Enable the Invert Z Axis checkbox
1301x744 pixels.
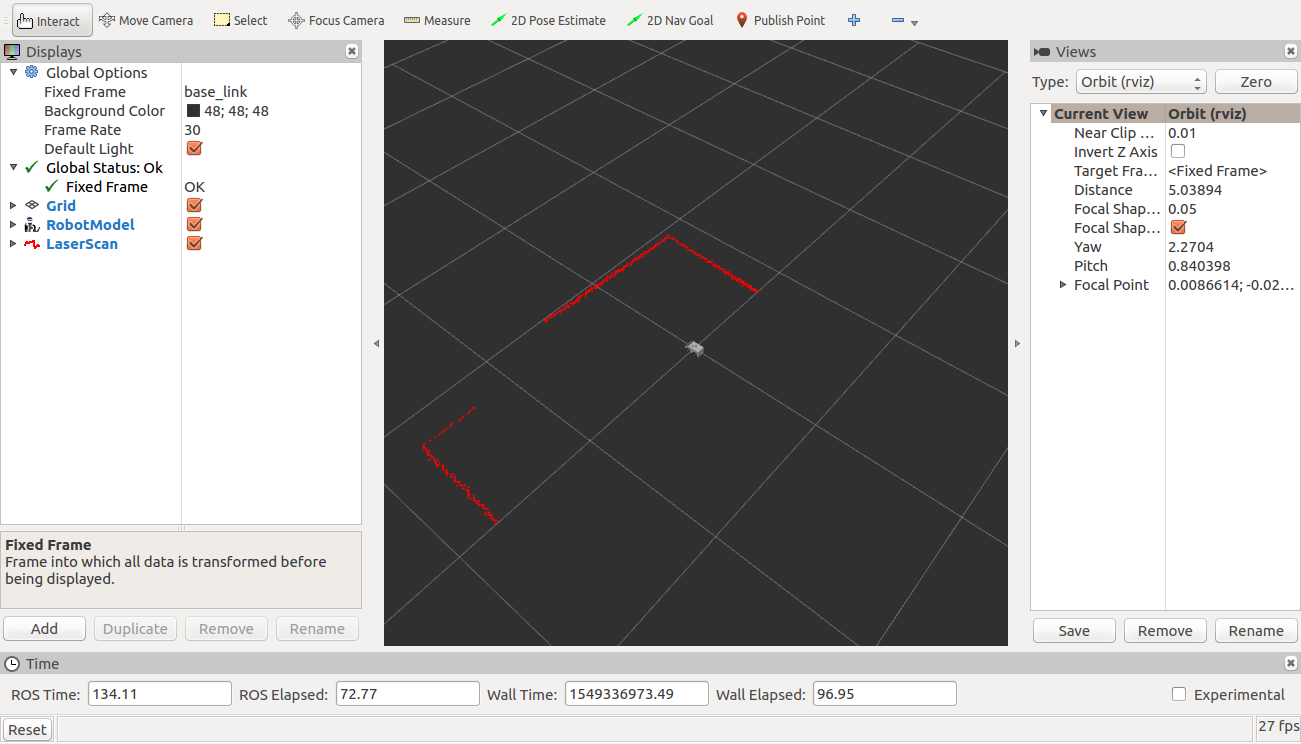coord(1178,151)
